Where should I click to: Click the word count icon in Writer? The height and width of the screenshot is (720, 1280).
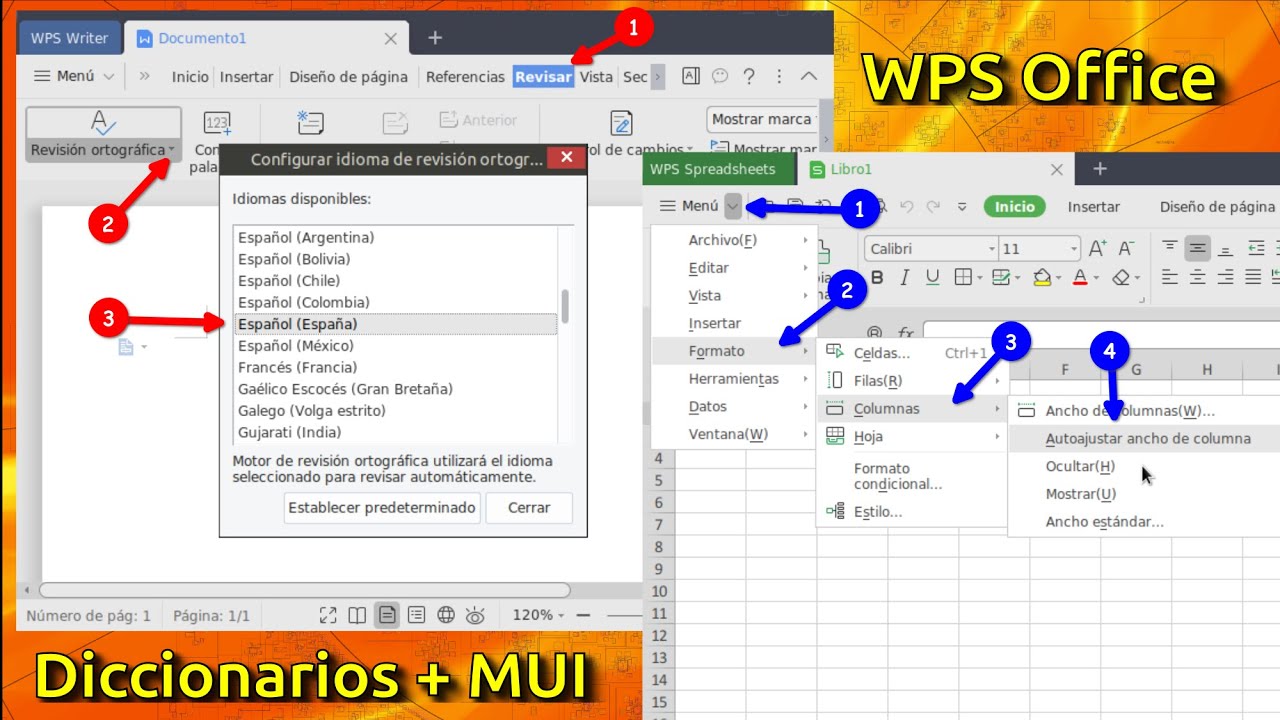[217, 124]
